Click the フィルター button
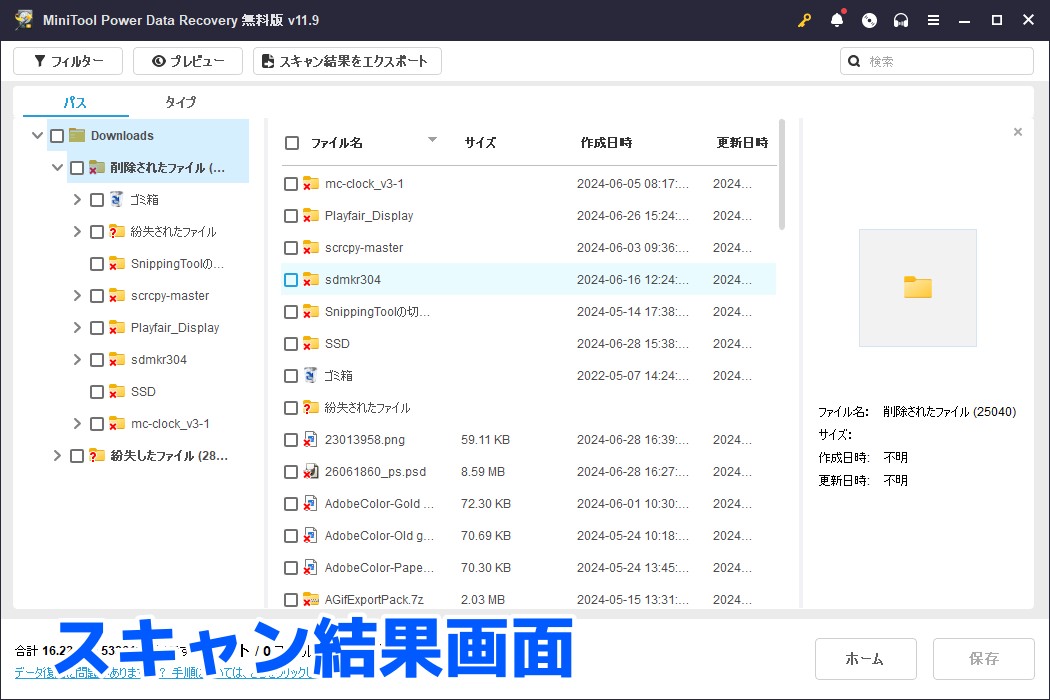The image size is (1050, 700). click(x=68, y=61)
